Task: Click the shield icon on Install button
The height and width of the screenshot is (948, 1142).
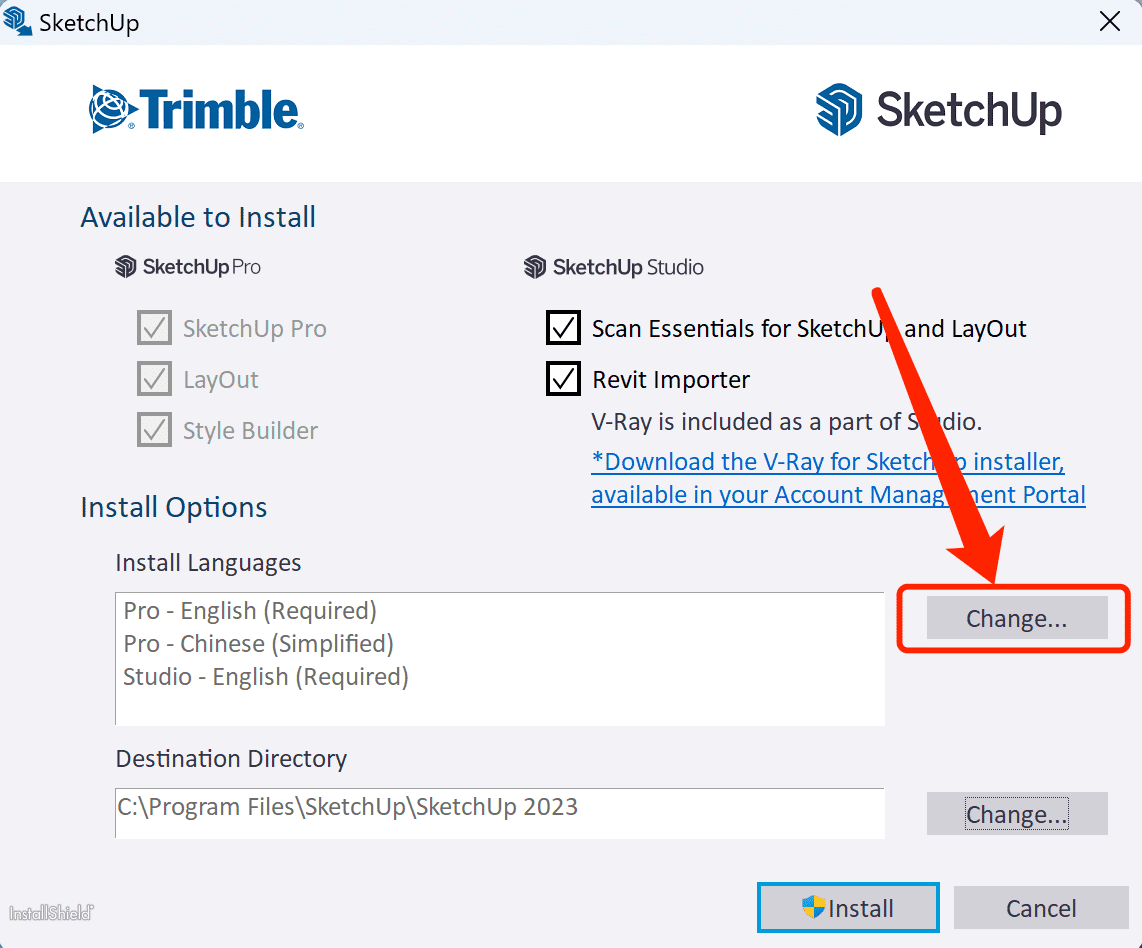Action: pos(813,907)
